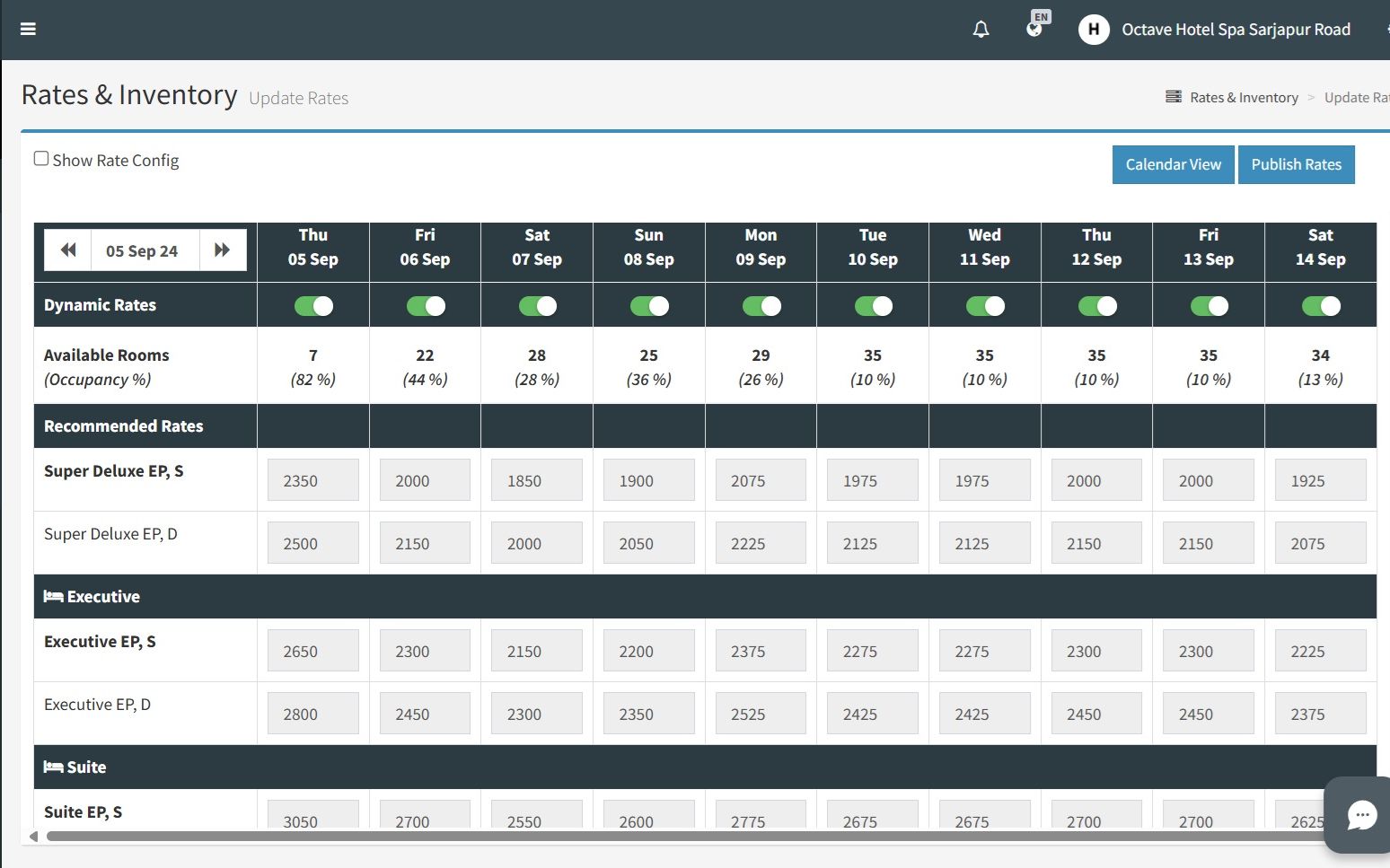
Task: Click the language globe icon
Action: 1034,29
